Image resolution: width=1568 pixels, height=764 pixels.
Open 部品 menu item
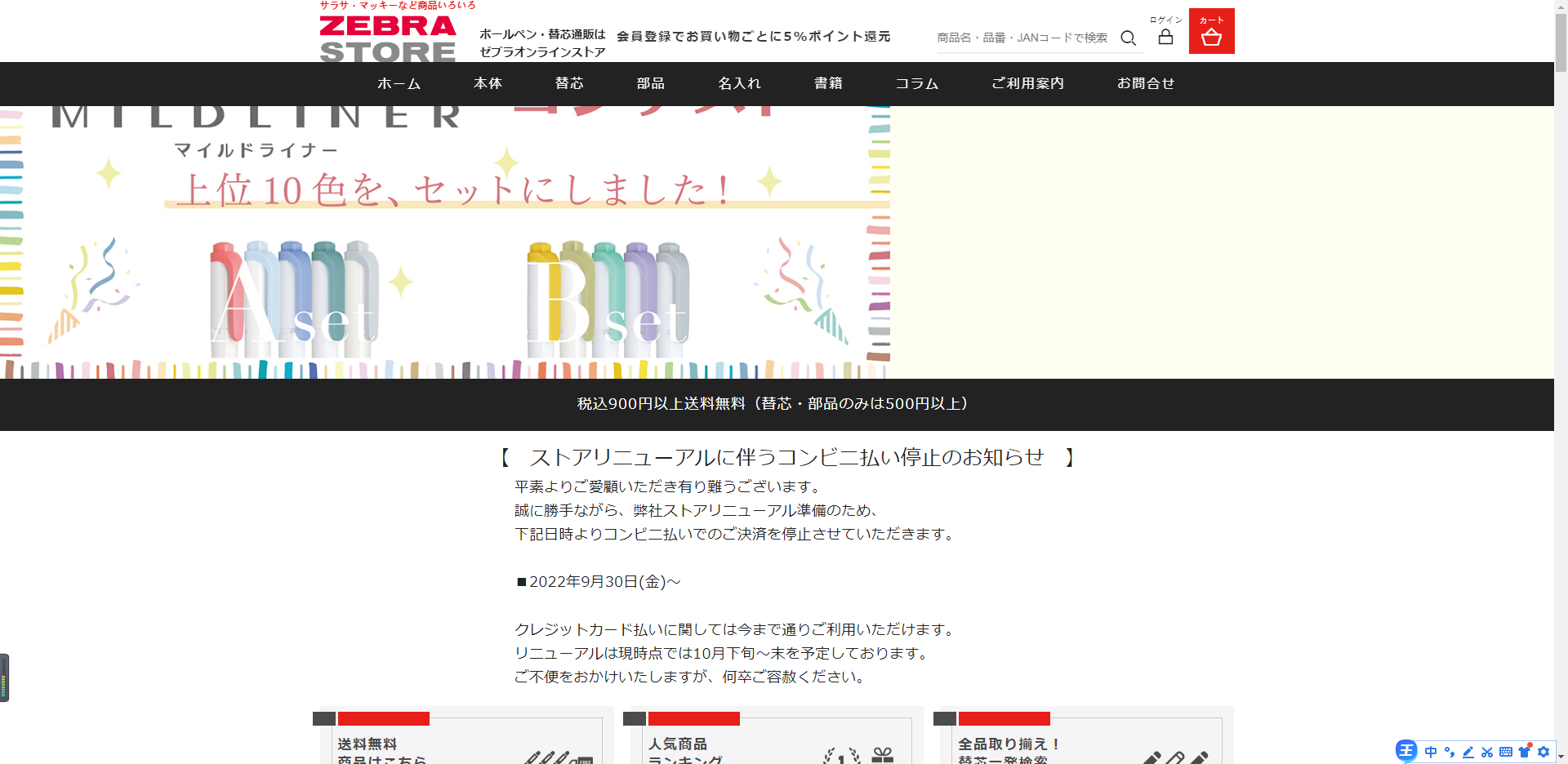[x=651, y=83]
